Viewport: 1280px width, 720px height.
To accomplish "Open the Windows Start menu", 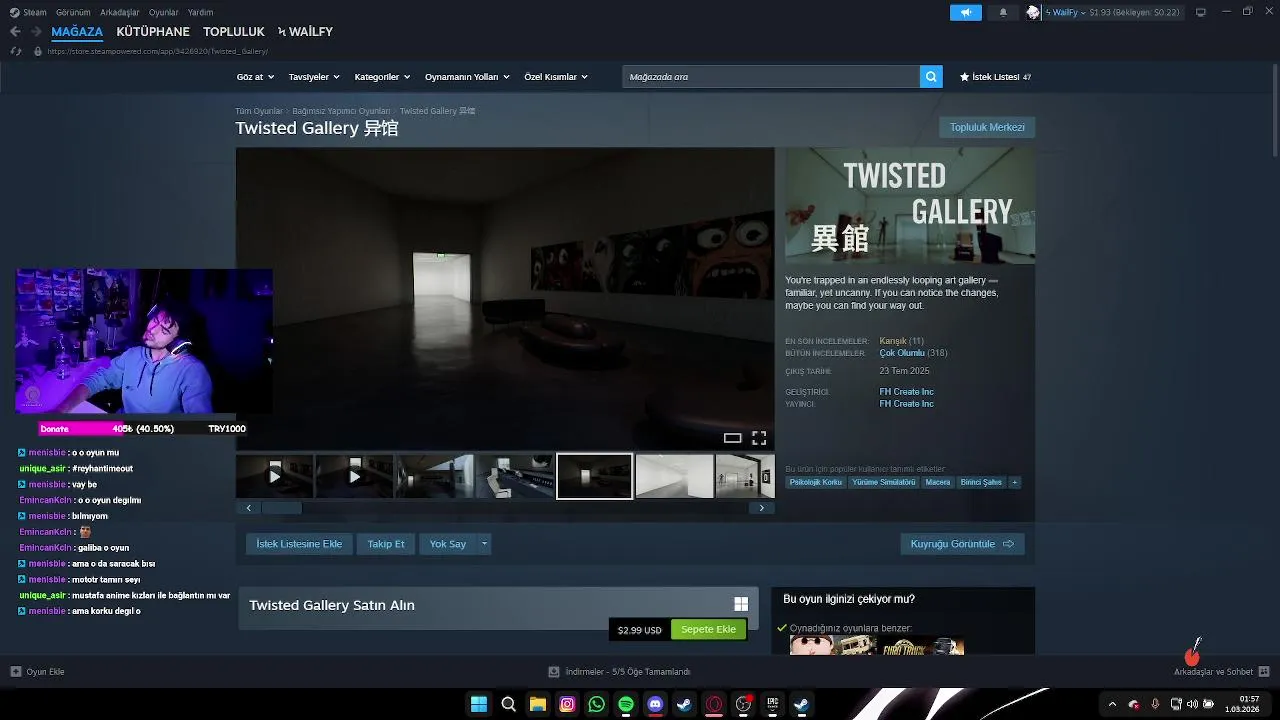I will coord(479,704).
